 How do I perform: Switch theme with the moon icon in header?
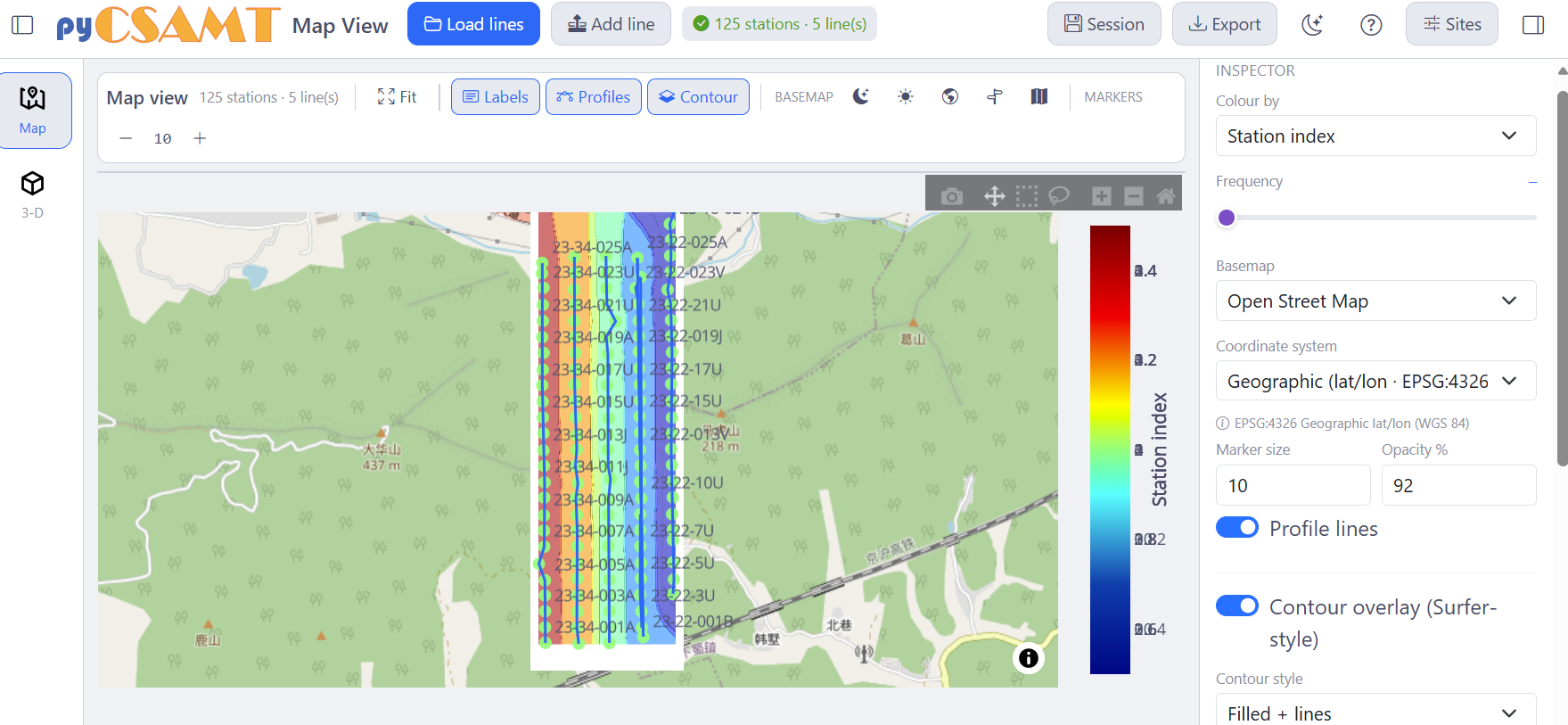pos(1312,25)
